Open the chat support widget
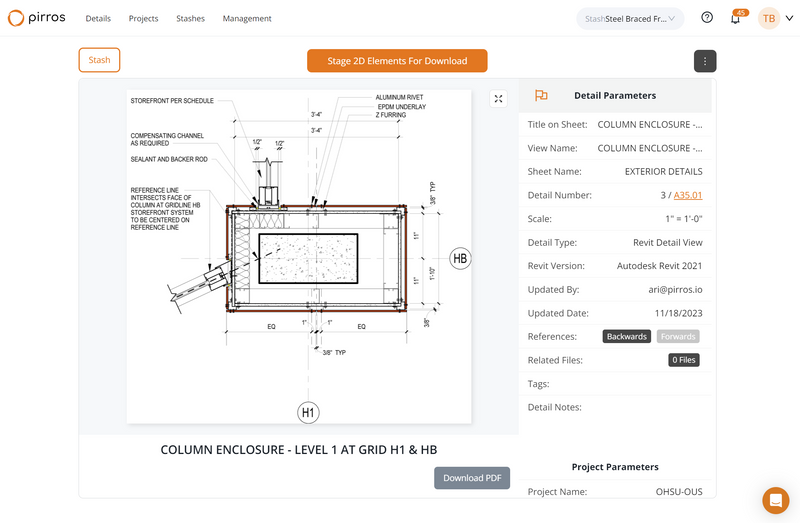The width and height of the screenshot is (800, 523). (x=775, y=500)
